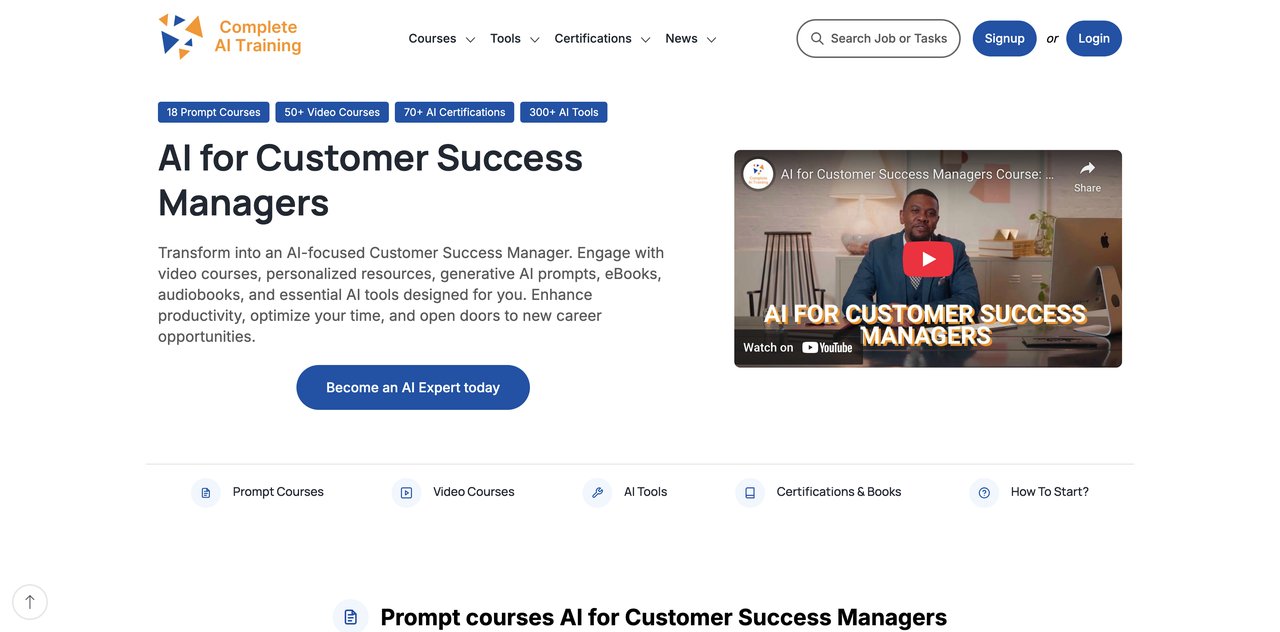The width and height of the screenshot is (1280, 632).
Task: Click the Video Courses play icon
Action: (406, 493)
